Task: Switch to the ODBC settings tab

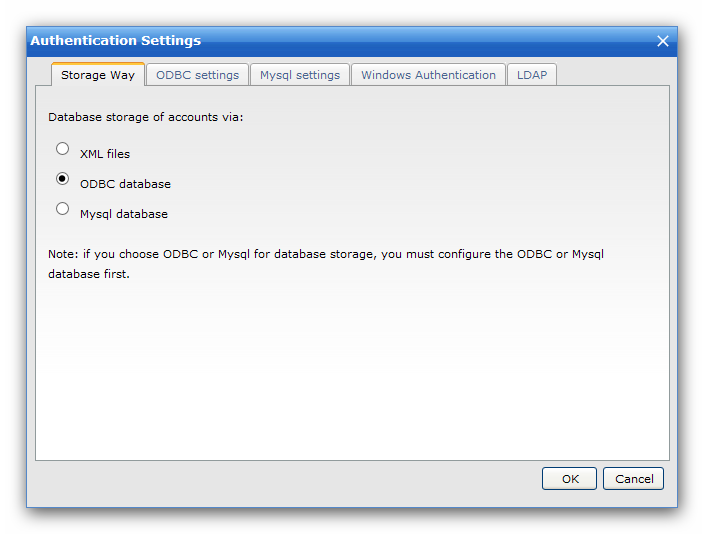Action: pyautogui.click(x=198, y=75)
